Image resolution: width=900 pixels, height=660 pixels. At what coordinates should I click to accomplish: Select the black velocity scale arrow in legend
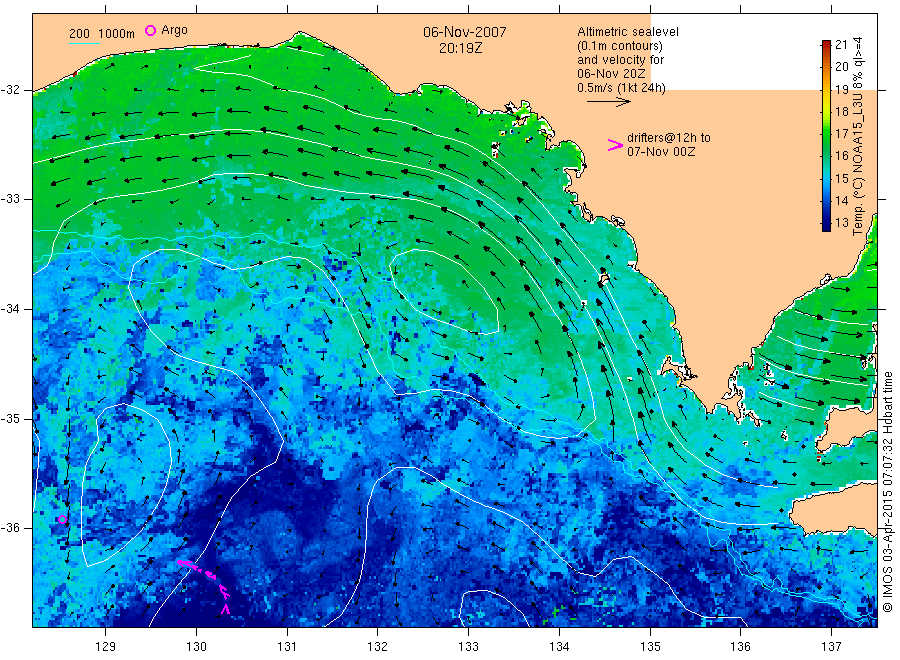608,102
